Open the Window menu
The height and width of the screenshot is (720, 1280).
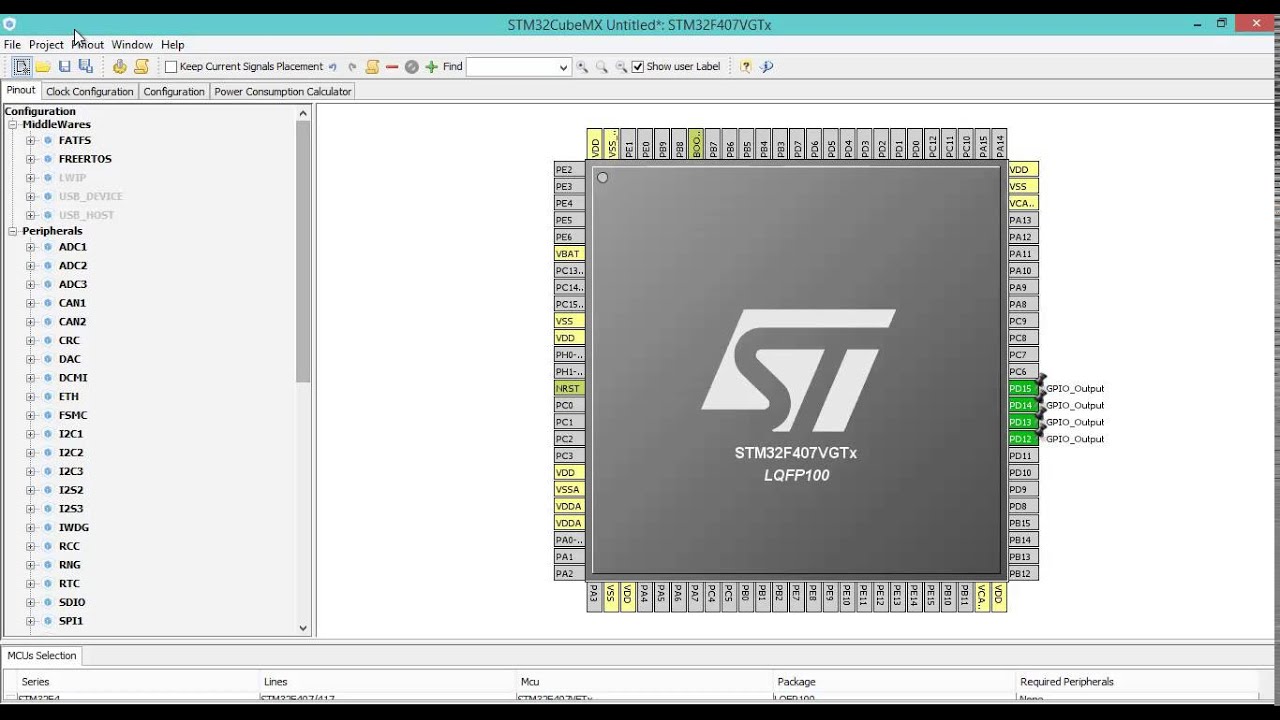click(132, 45)
